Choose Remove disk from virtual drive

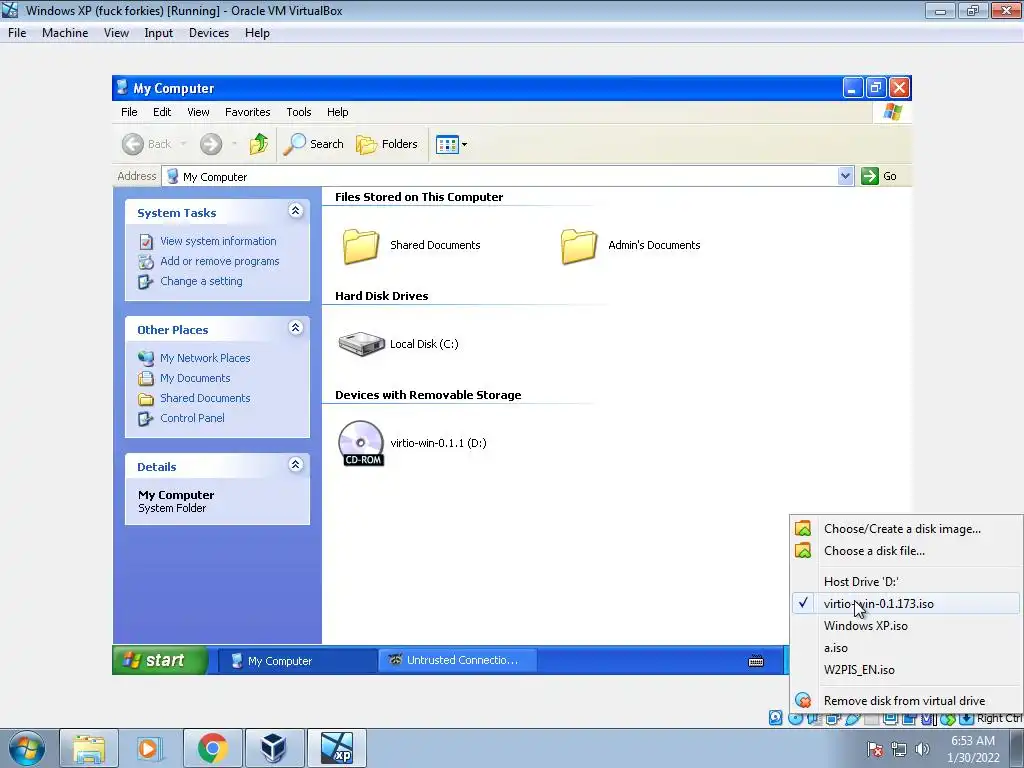click(906, 701)
